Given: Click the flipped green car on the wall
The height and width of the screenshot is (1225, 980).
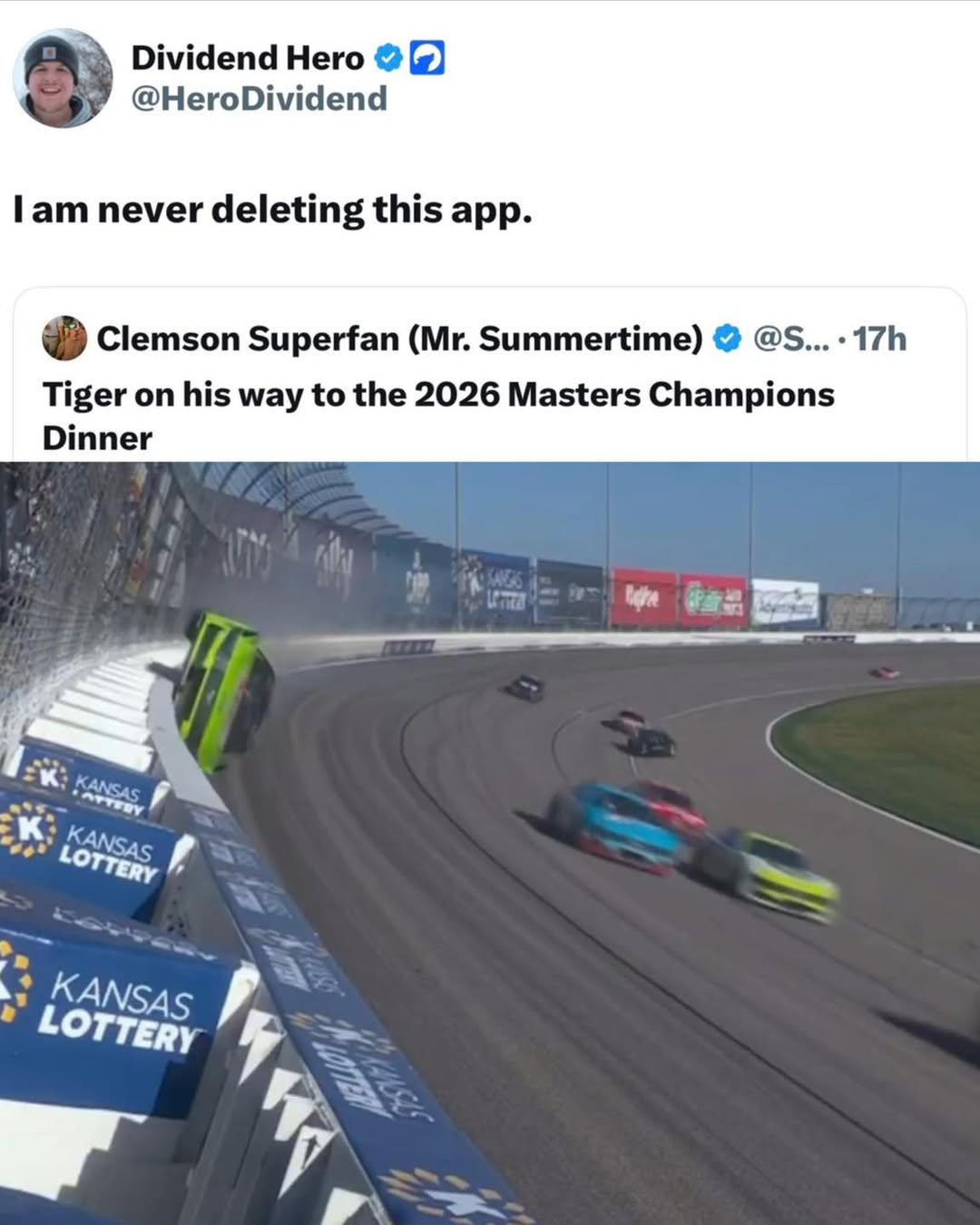Looking at the screenshot, I should (x=224, y=690).
